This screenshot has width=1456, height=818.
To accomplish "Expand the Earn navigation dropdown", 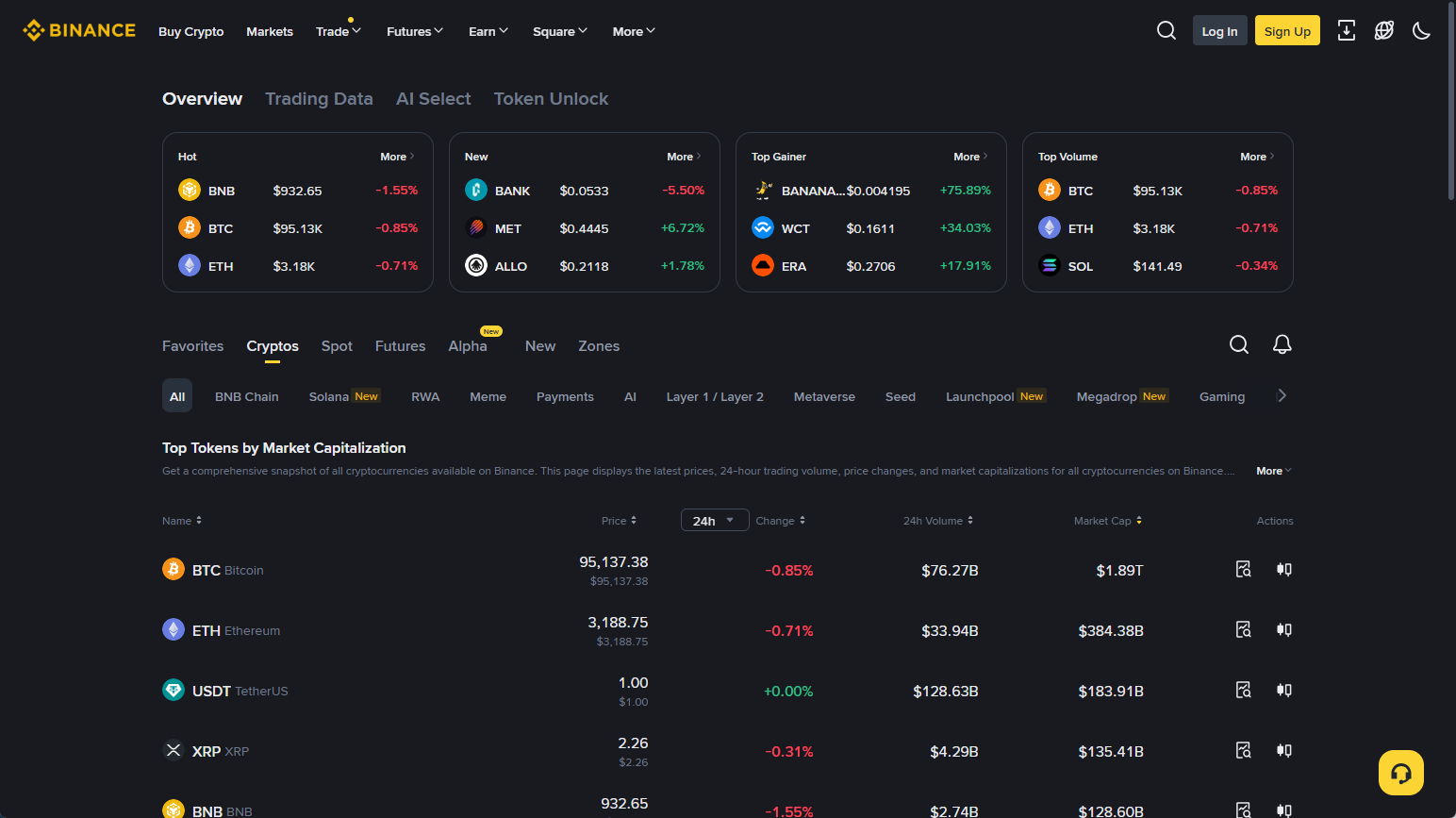I will click(x=488, y=31).
